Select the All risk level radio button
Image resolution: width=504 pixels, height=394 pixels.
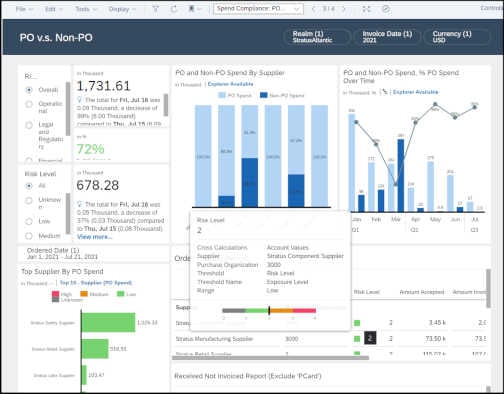[x=29, y=186]
